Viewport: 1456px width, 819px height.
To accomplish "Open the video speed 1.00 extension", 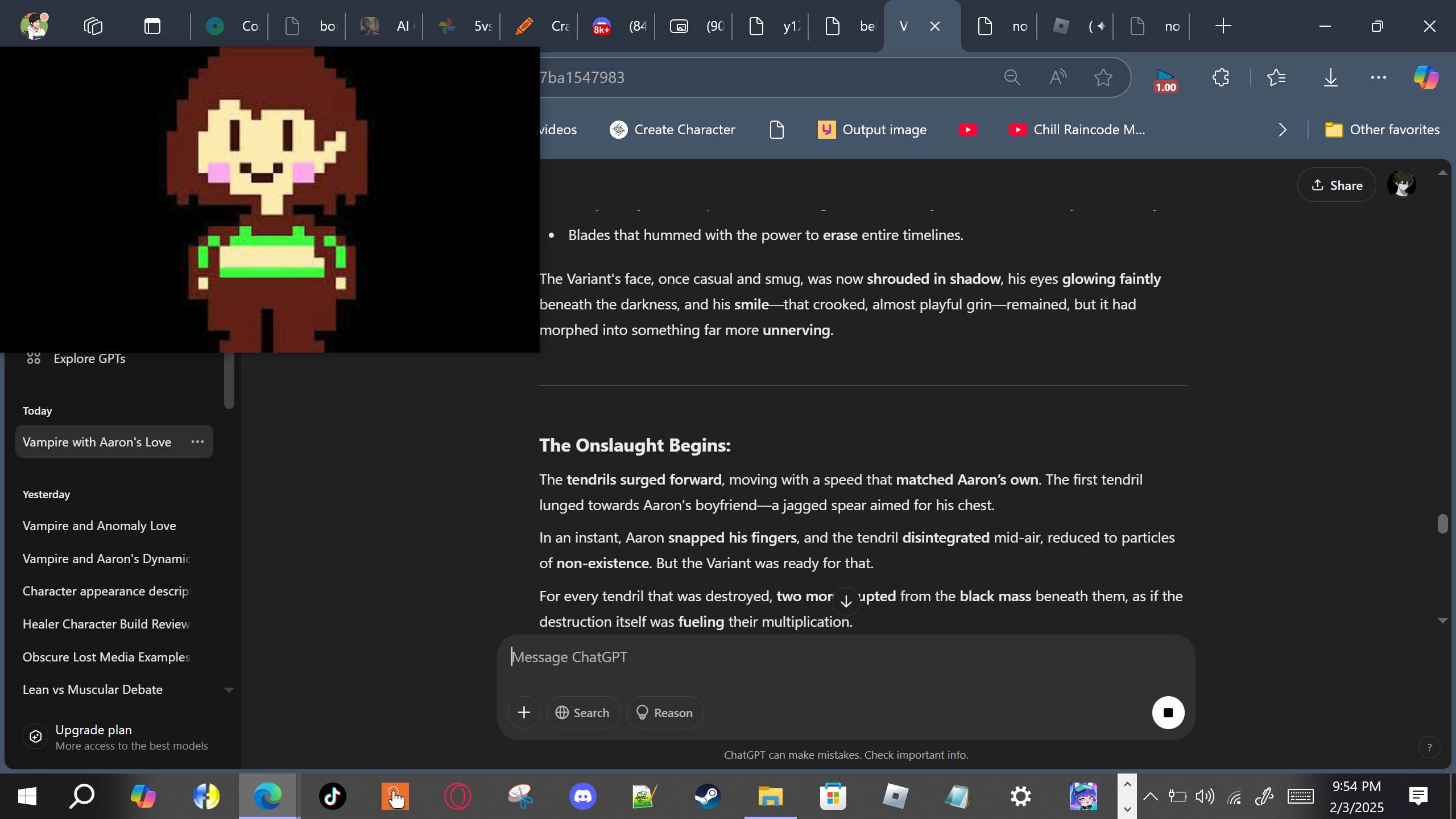I will point(1165,80).
